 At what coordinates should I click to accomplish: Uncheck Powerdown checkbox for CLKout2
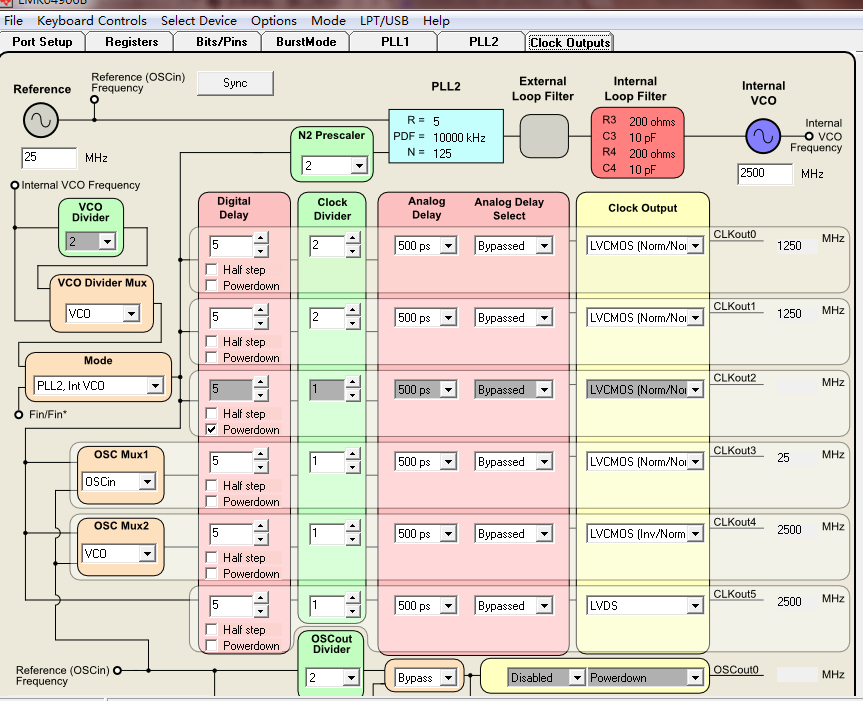click(211, 430)
